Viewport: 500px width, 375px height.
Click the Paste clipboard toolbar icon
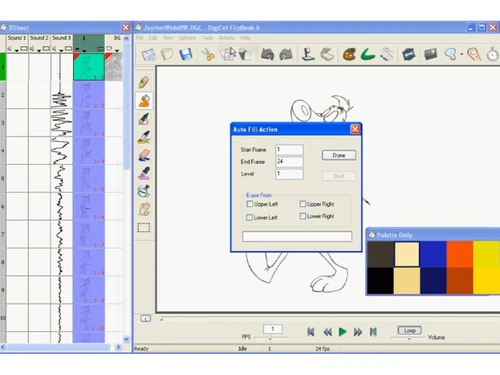[245, 54]
